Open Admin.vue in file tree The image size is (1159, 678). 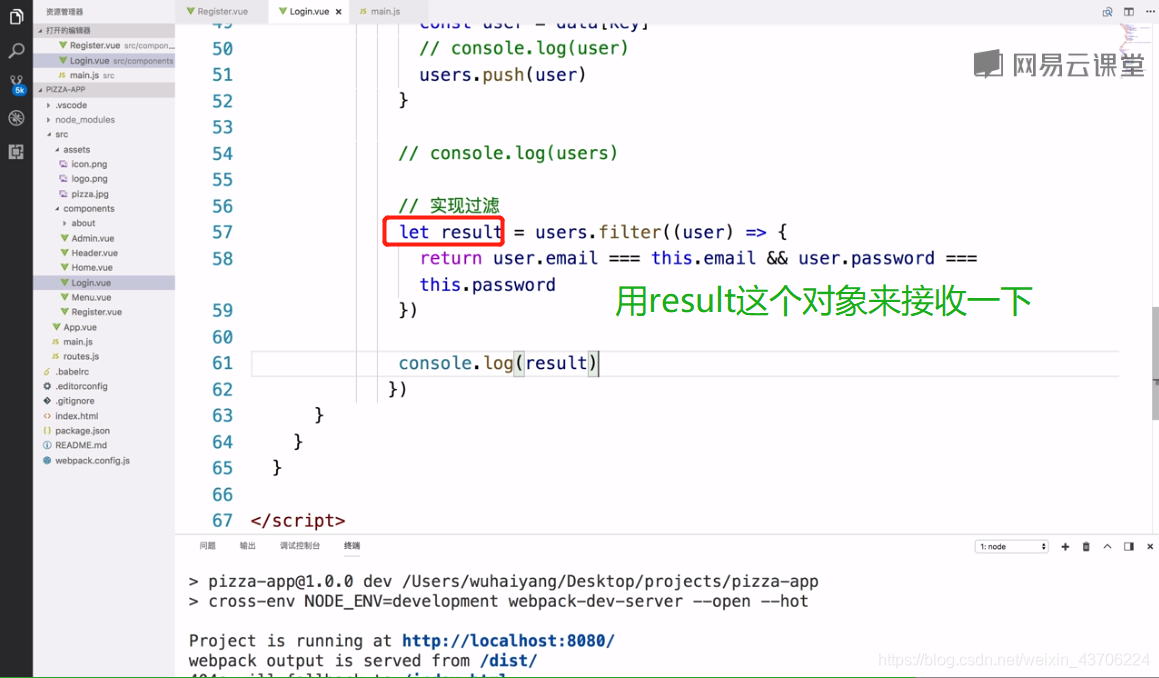[103, 238]
